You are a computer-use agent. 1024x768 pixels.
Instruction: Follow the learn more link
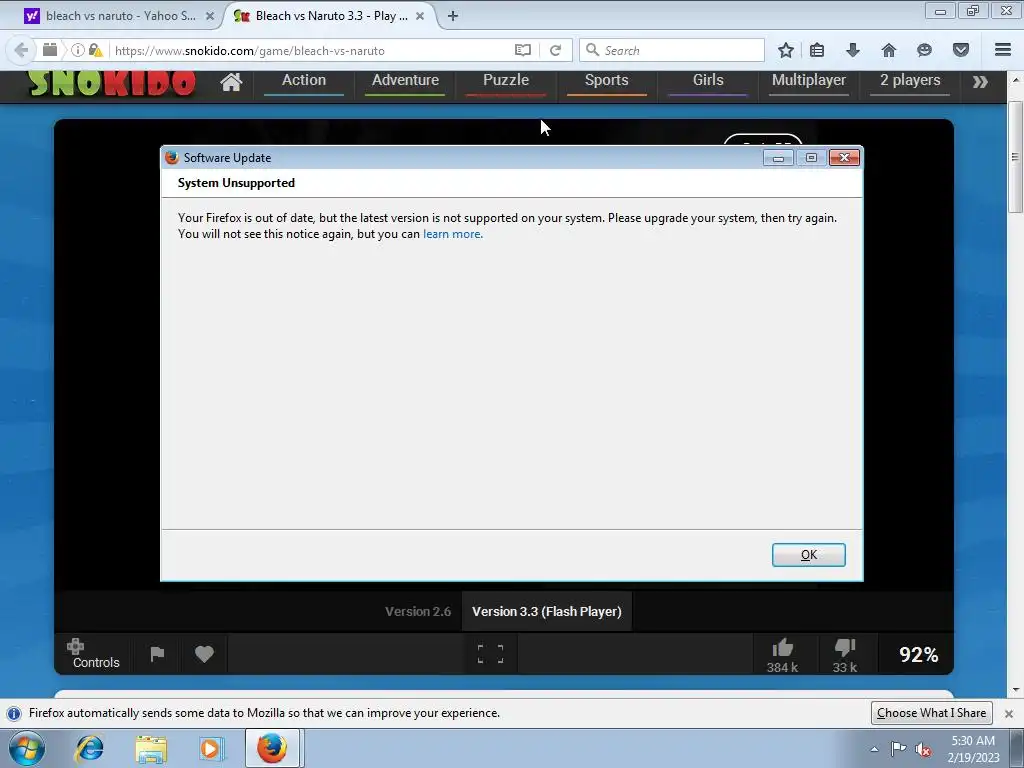(452, 234)
